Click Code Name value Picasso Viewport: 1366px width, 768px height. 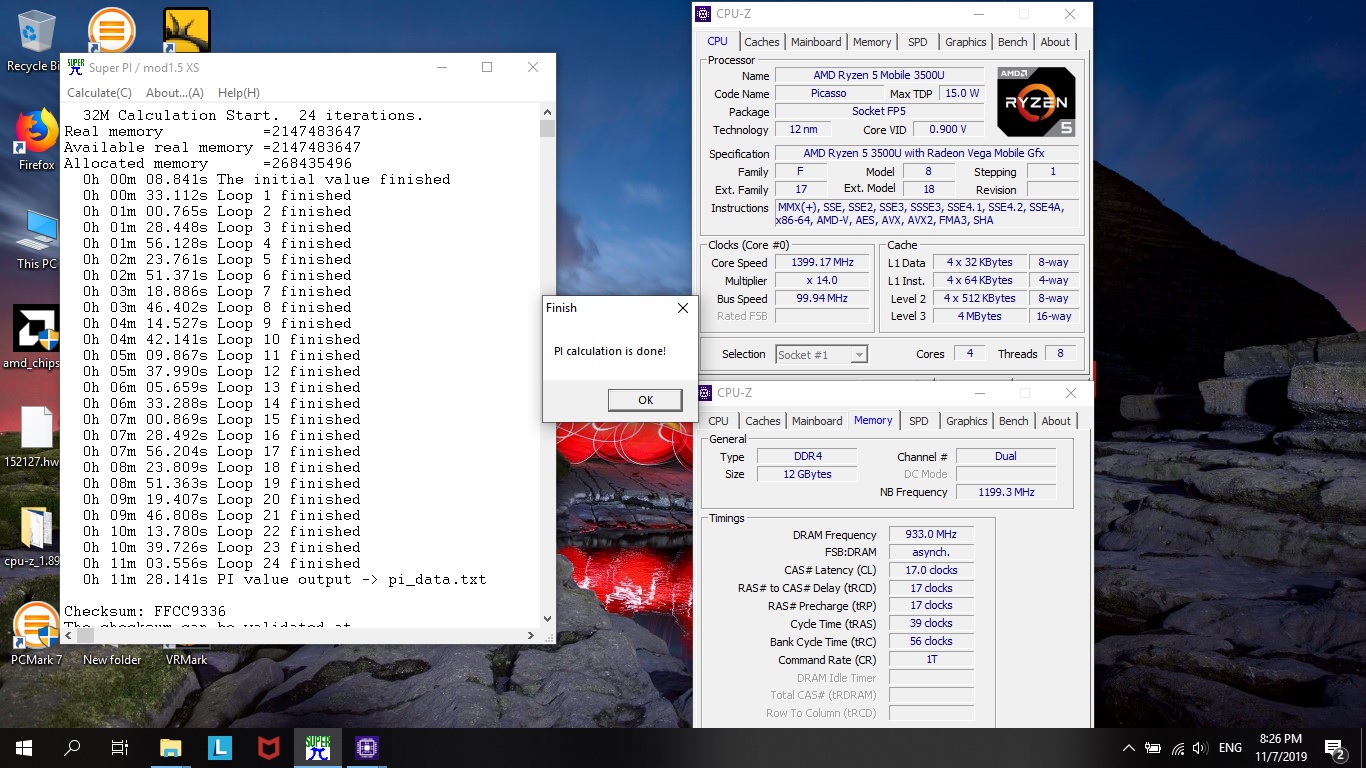click(x=827, y=93)
